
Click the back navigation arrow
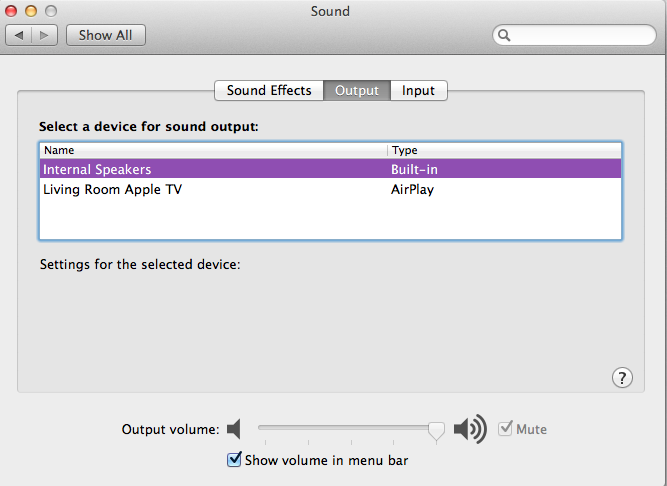click(x=20, y=35)
